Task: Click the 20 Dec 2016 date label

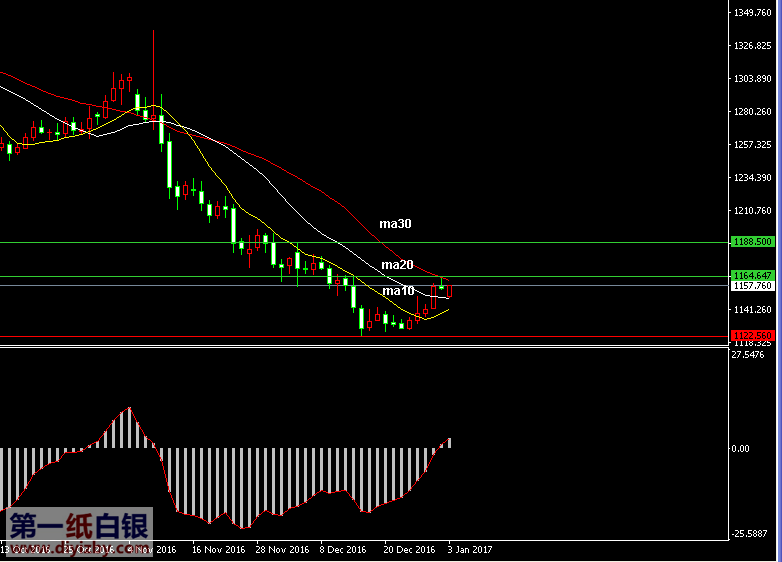Action: [409, 549]
